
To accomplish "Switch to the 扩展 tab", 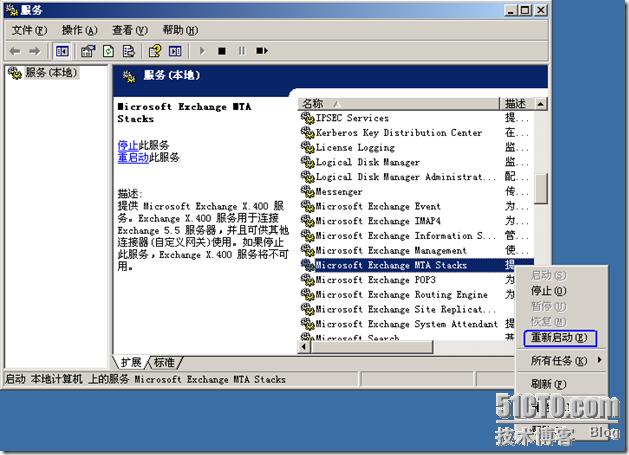I will (x=131, y=363).
